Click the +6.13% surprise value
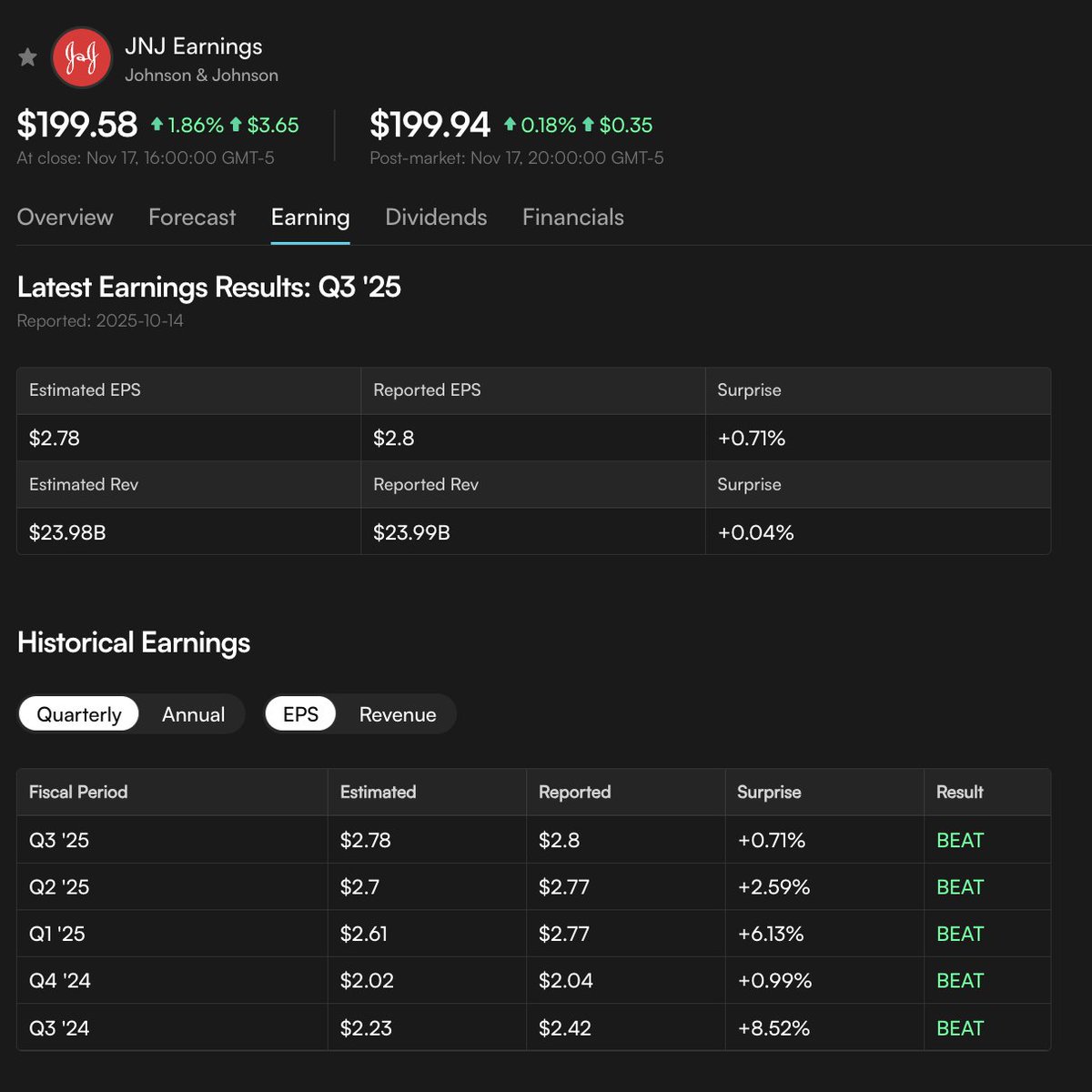 point(771,934)
